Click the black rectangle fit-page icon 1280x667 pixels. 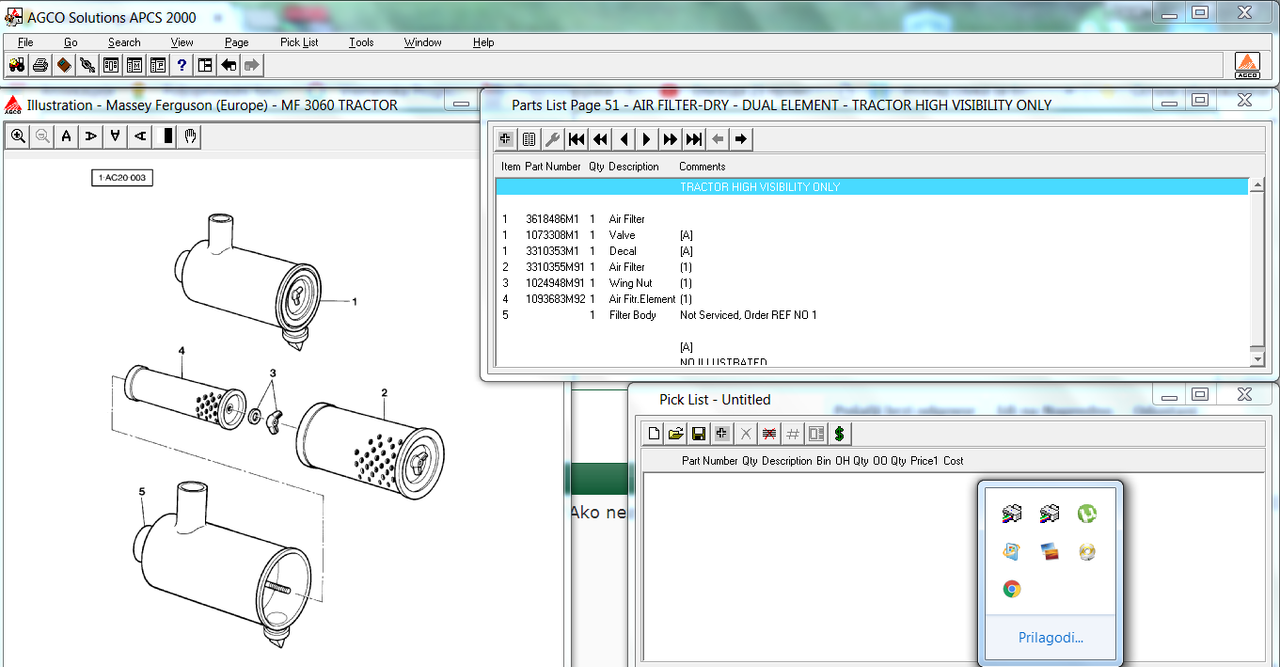167,136
